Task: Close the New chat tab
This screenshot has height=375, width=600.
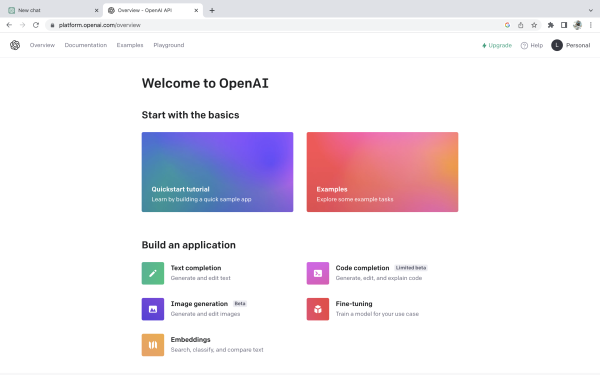Action: (x=96, y=10)
